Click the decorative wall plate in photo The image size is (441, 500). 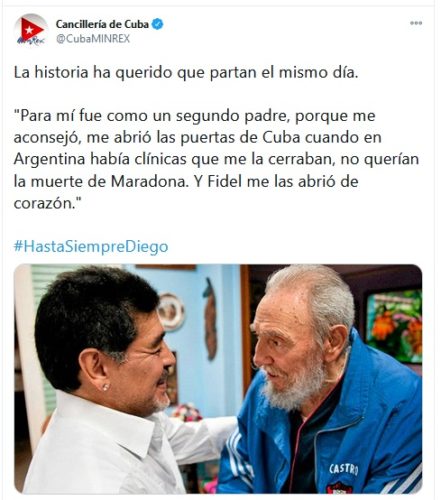[x=171, y=312]
